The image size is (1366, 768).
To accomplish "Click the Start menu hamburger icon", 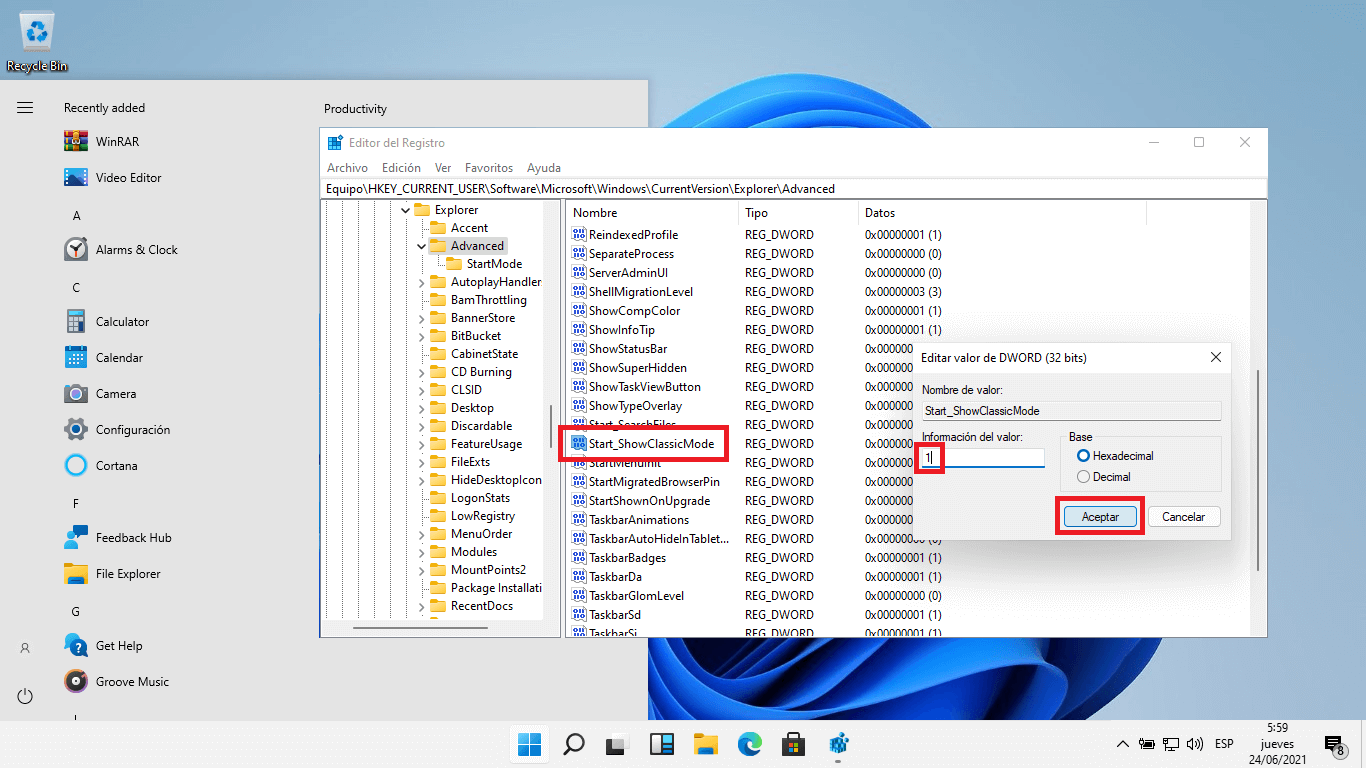I will pos(25,107).
